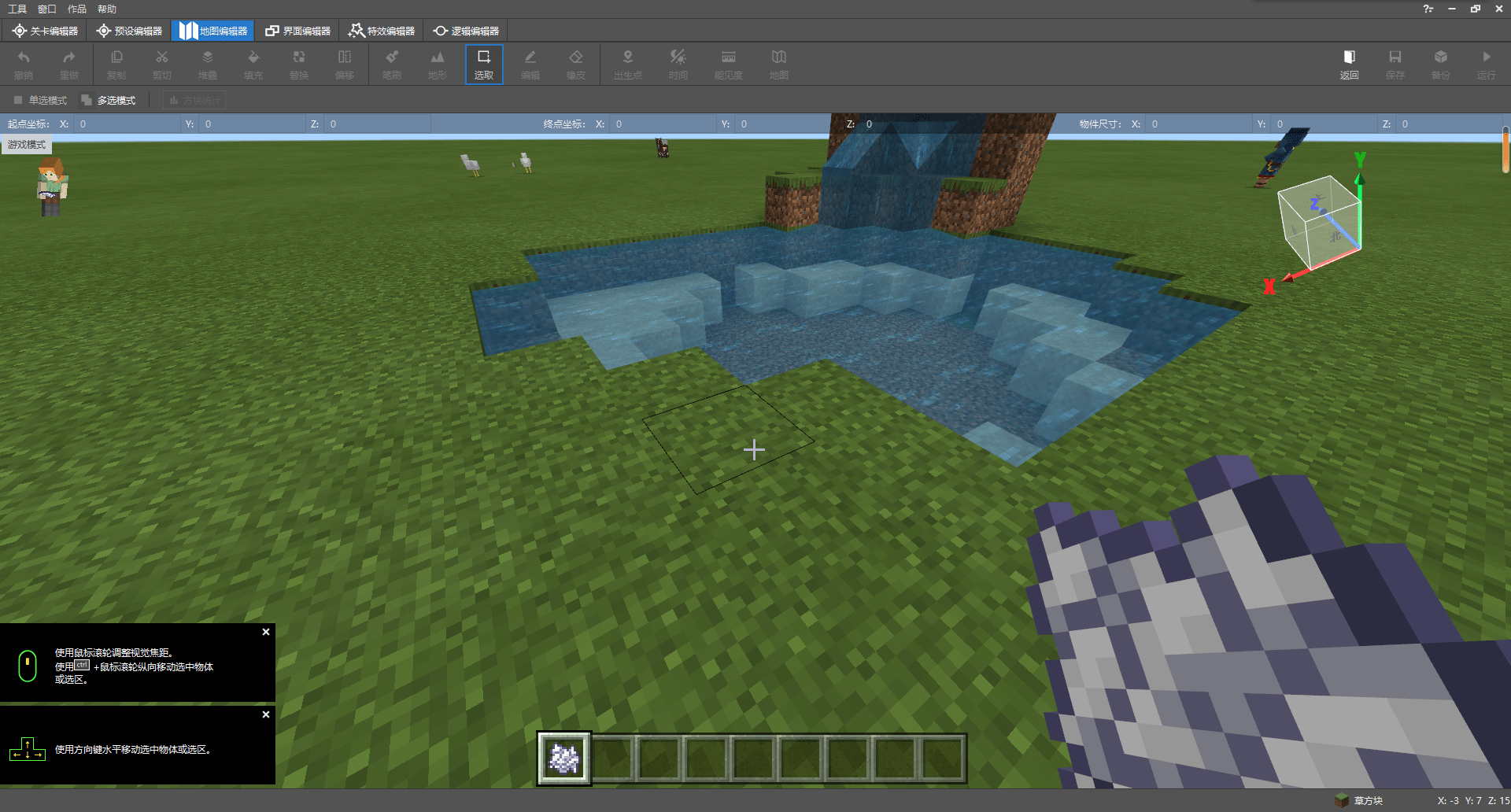
Task: Open the 地图 (map) tool
Action: click(779, 64)
